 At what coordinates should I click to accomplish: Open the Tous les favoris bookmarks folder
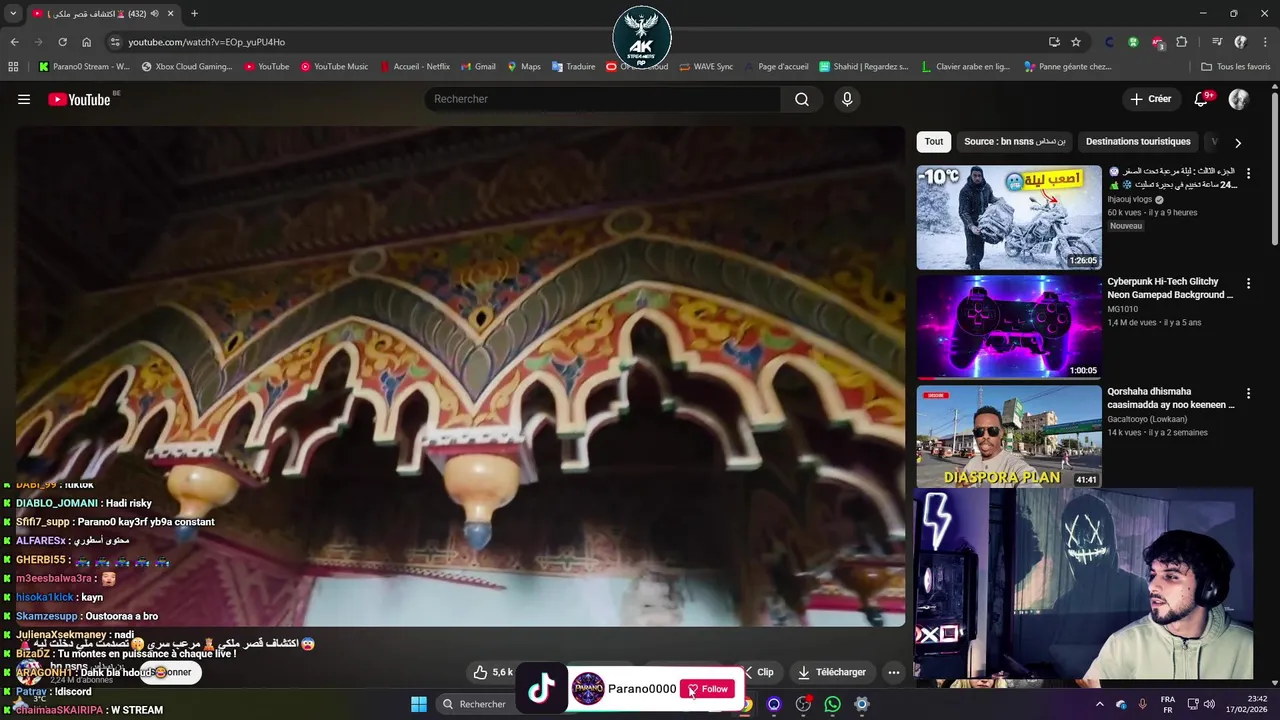[1235, 67]
